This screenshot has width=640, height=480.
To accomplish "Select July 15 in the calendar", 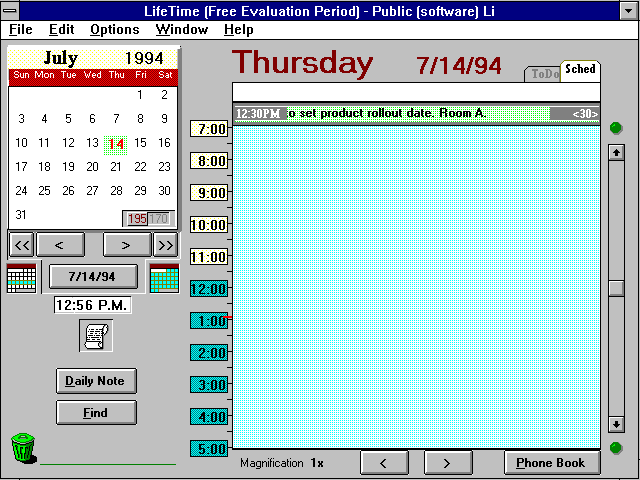I will click(140, 143).
